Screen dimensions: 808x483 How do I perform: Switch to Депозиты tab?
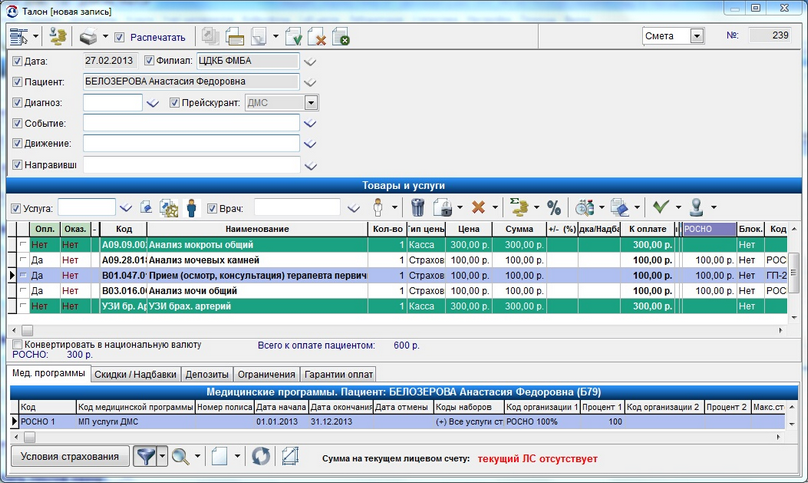207,374
